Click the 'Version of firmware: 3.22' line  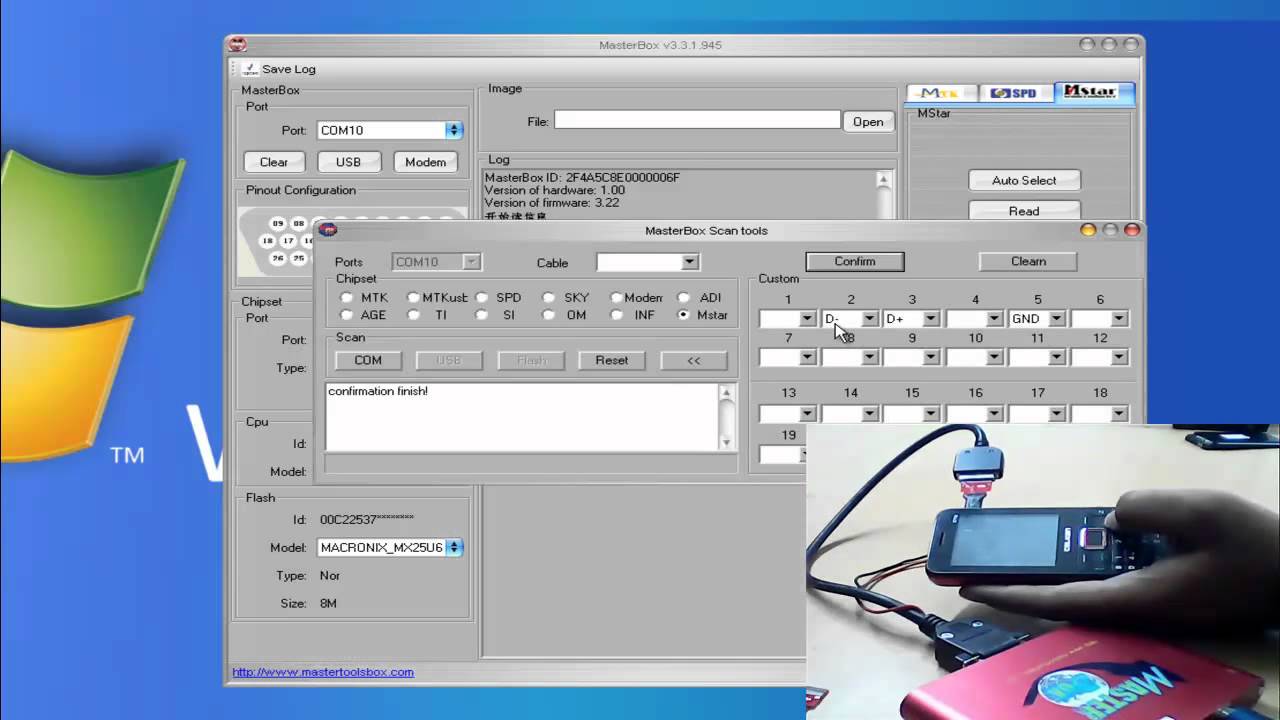tap(552, 203)
